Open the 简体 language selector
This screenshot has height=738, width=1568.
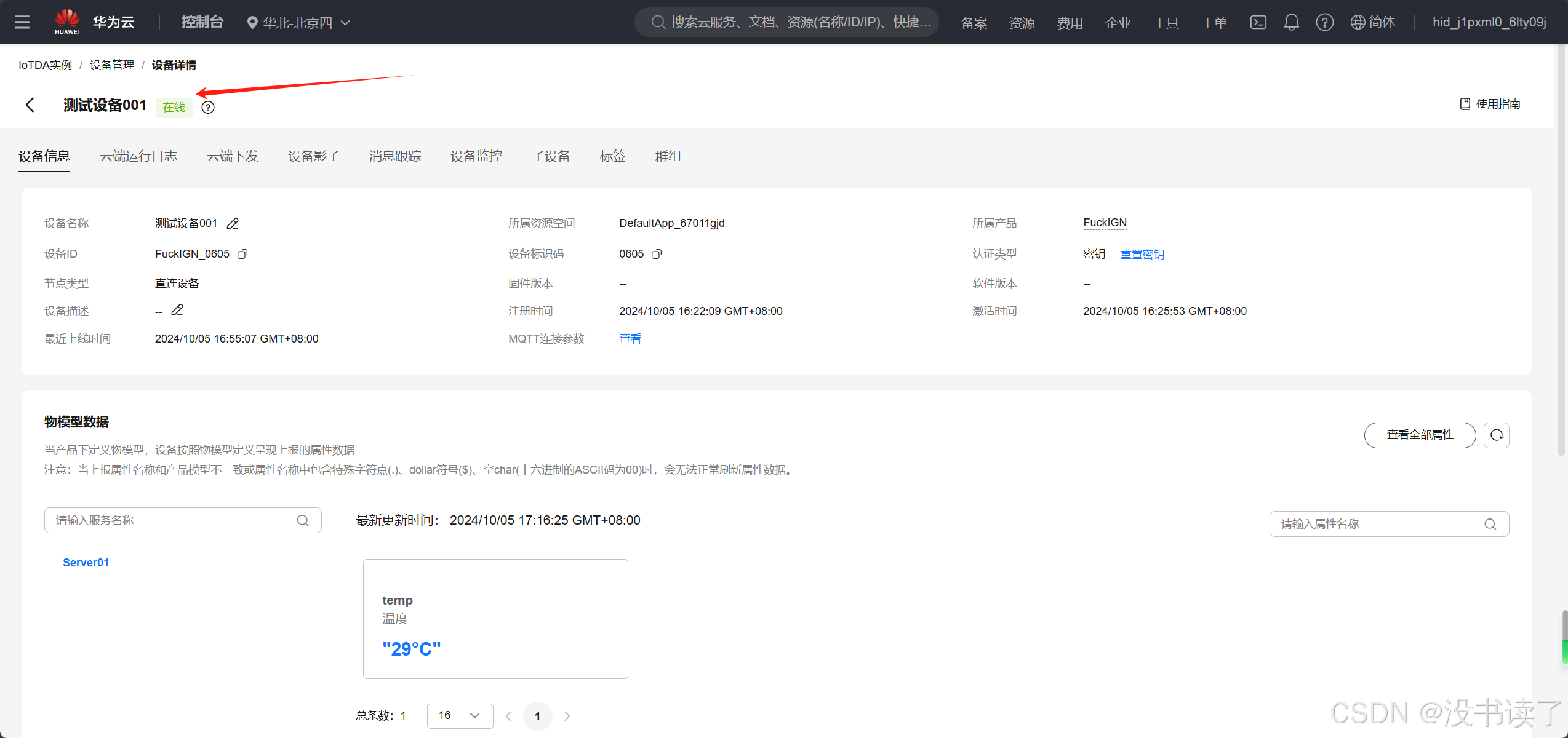1373,23
